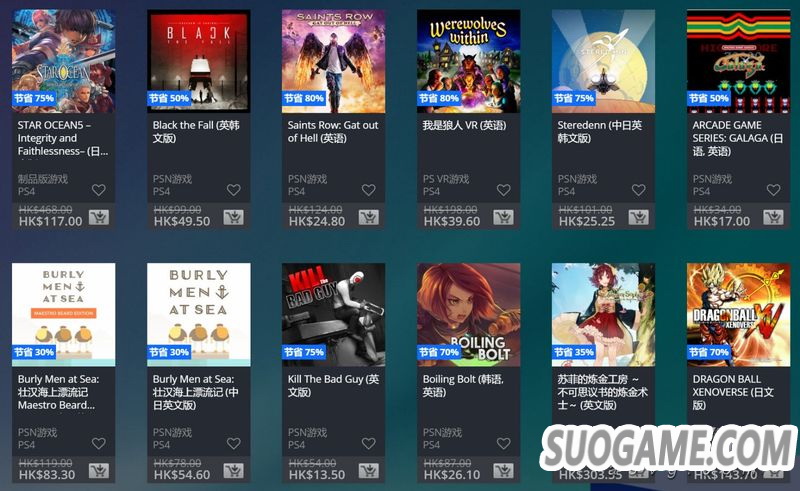Add Boiling Bolt to cart
Image resolution: width=800 pixels, height=491 pixels.
pos(504,471)
